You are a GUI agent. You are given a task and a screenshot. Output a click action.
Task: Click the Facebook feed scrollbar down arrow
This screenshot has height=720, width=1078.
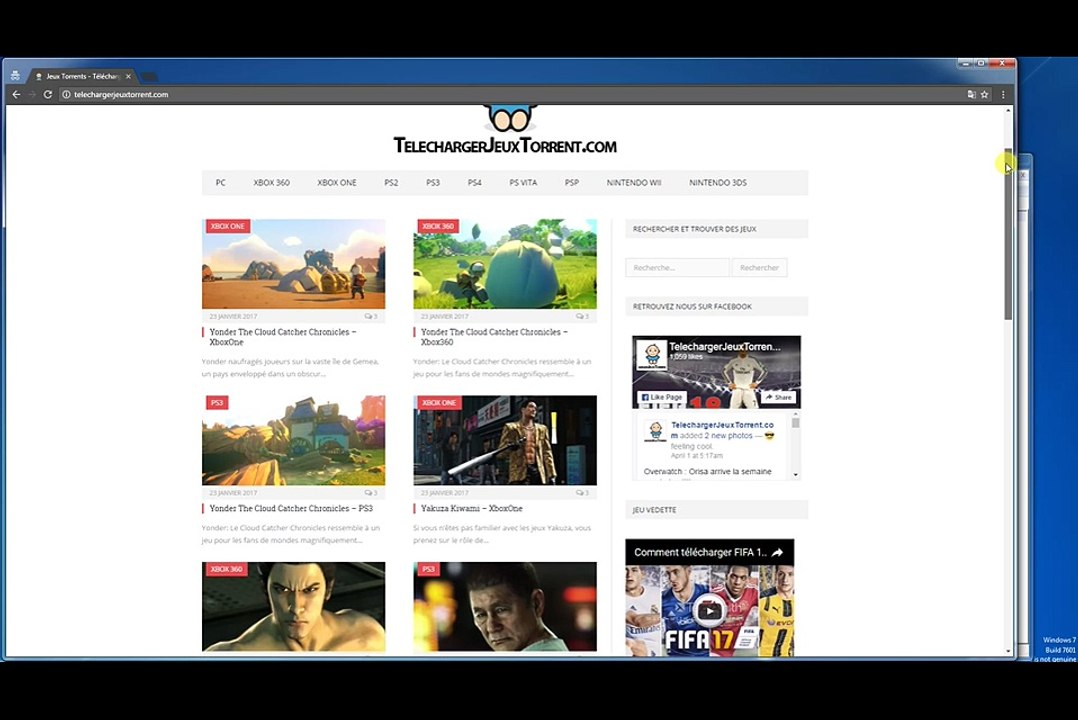(x=795, y=474)
